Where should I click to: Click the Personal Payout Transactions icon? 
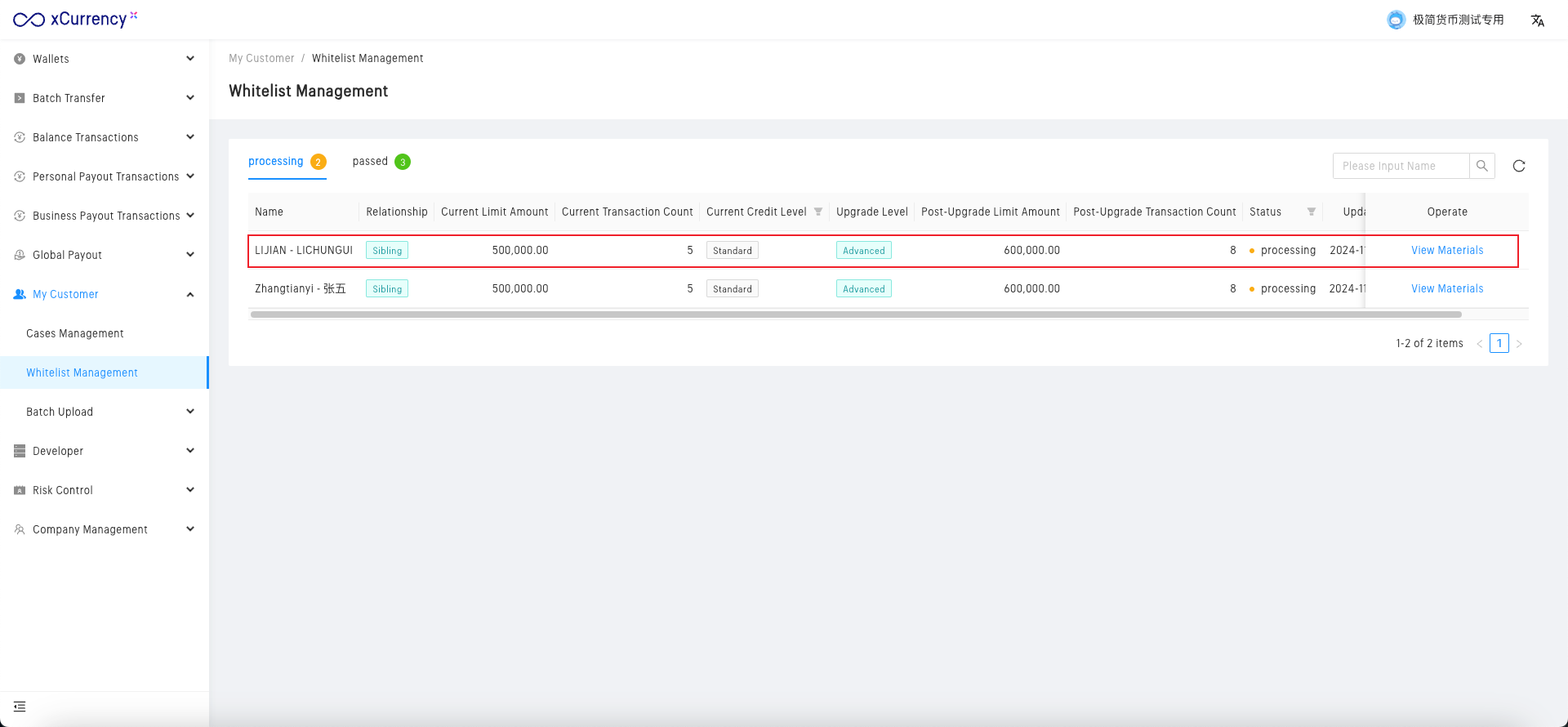pos(20,176)
